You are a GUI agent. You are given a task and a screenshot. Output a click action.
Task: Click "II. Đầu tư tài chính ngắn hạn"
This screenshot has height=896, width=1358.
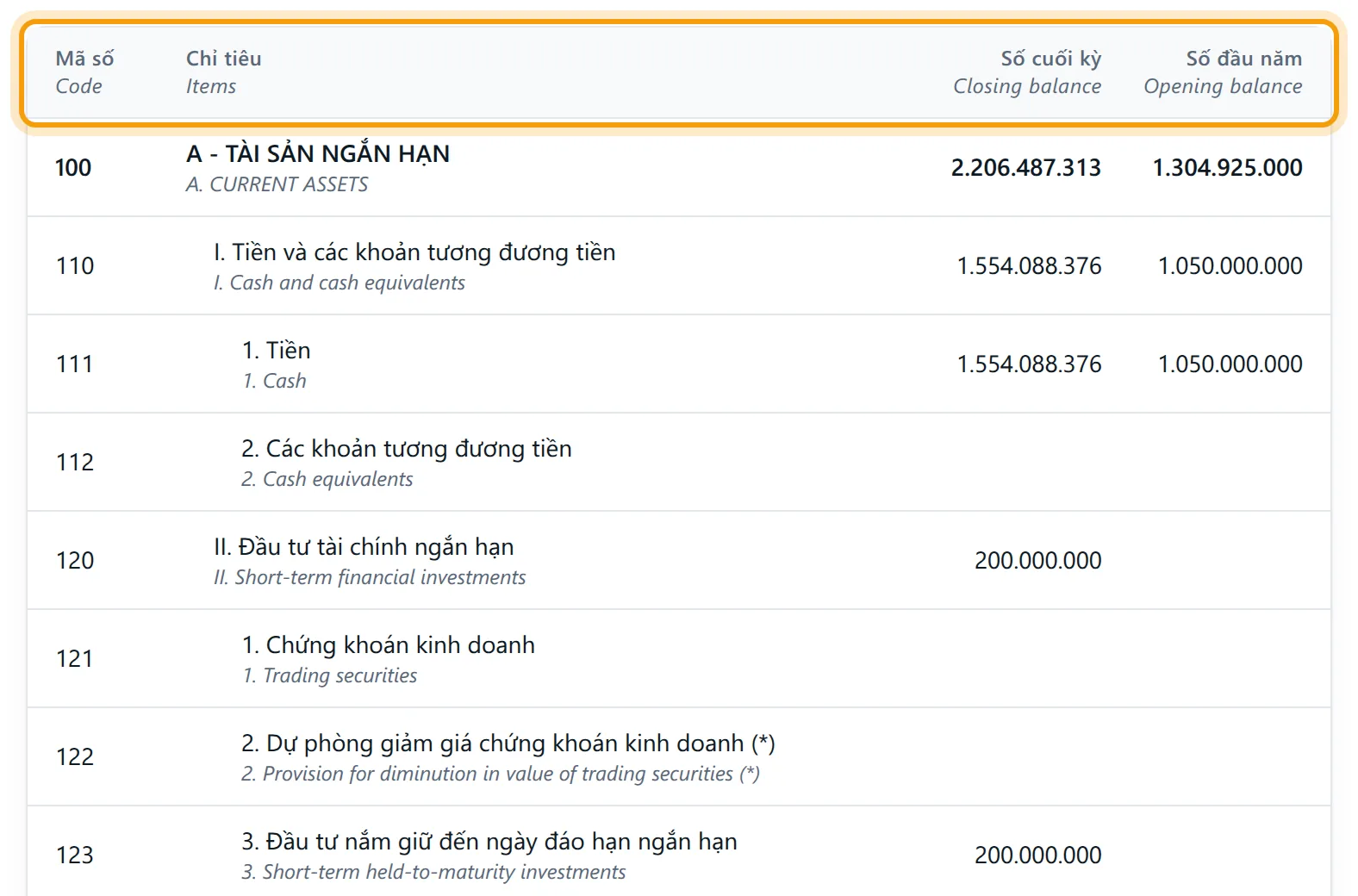364,546
